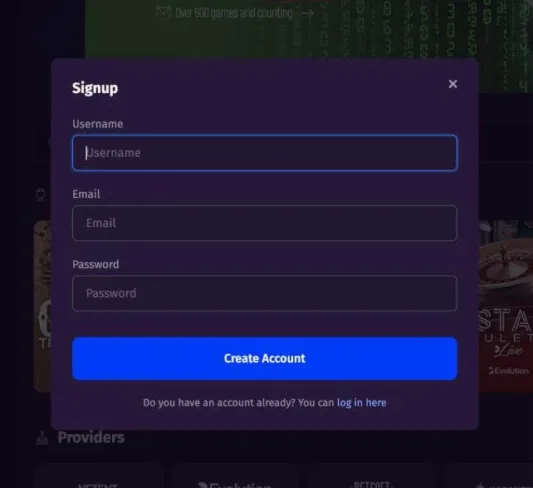Open the Evolution roulette Live game thumbnail

506,306
